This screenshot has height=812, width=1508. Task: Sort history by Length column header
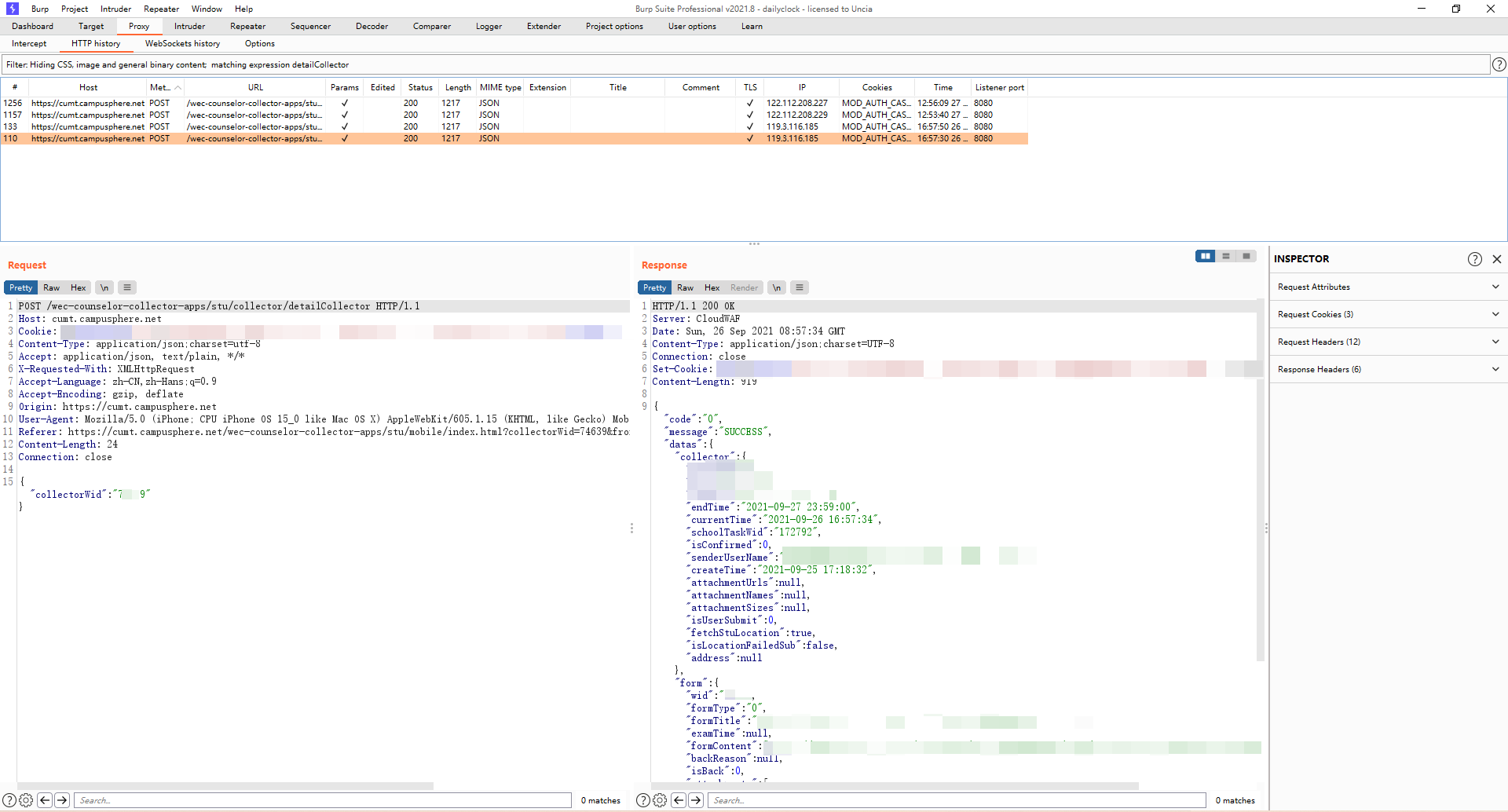pos(458,87)
